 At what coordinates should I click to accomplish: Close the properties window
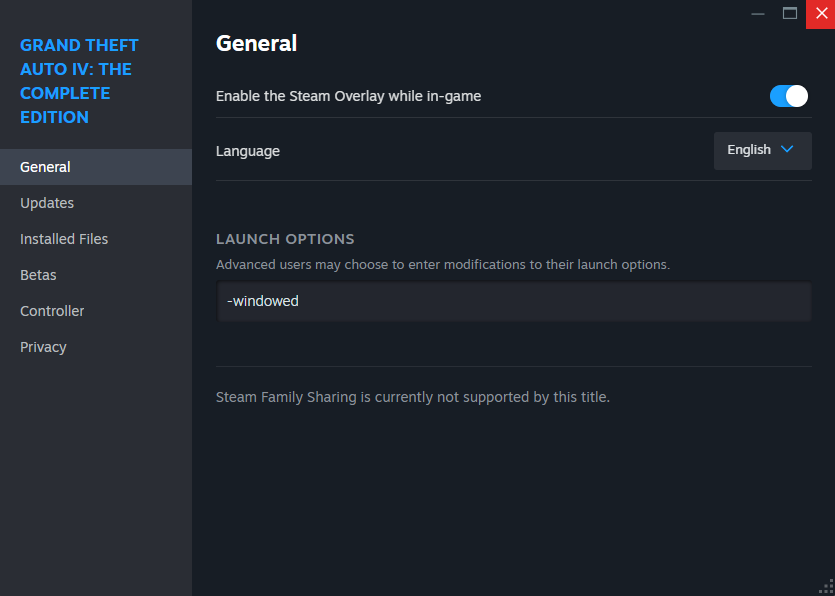[821, 14]
